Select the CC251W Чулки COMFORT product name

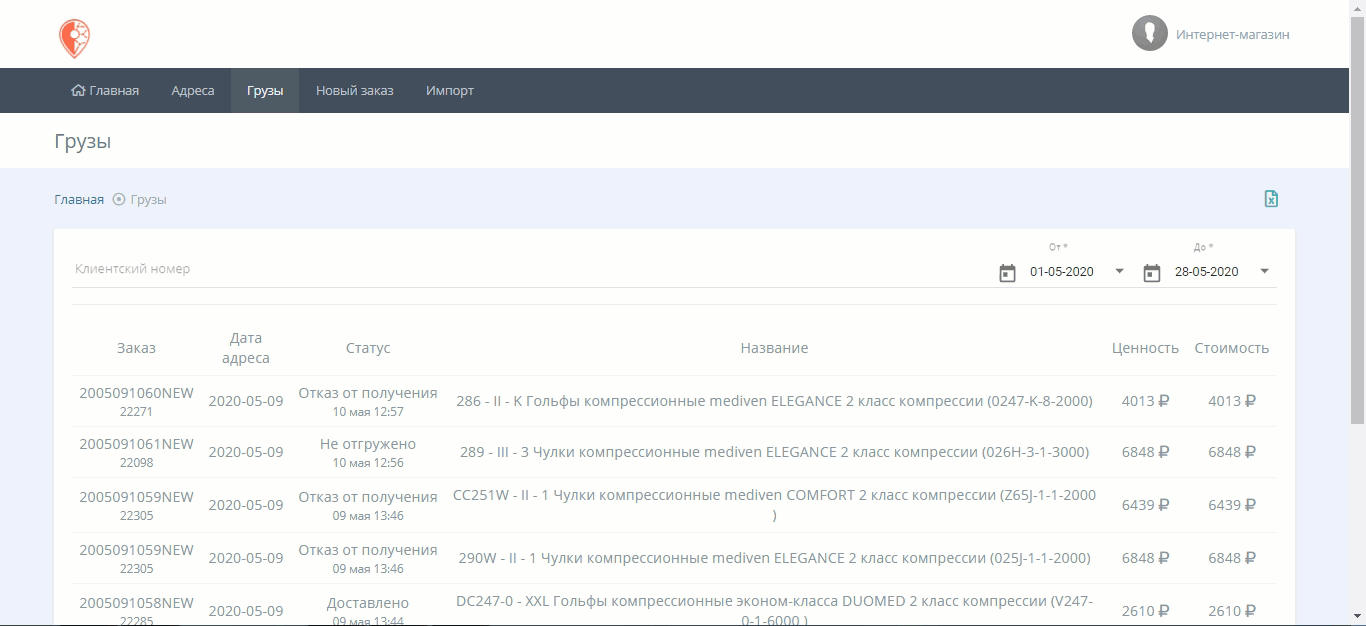point(774,505)
